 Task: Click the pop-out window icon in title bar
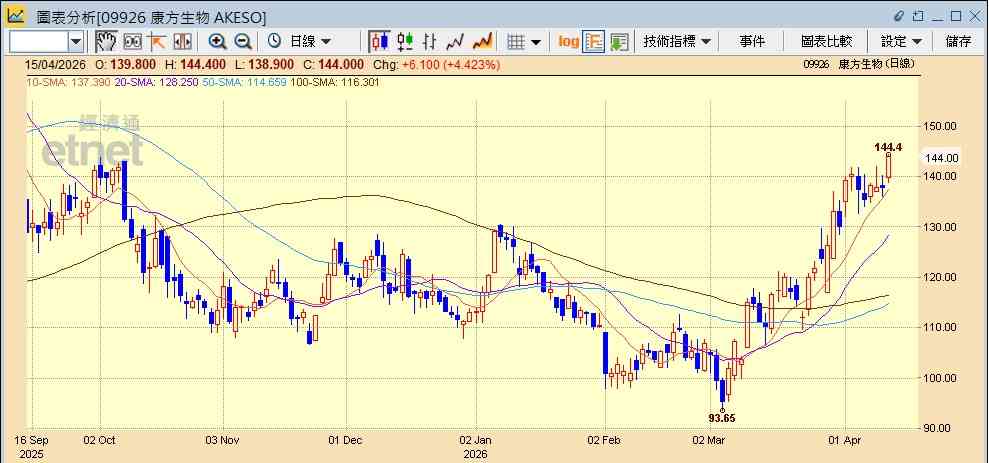click(918, 16)
